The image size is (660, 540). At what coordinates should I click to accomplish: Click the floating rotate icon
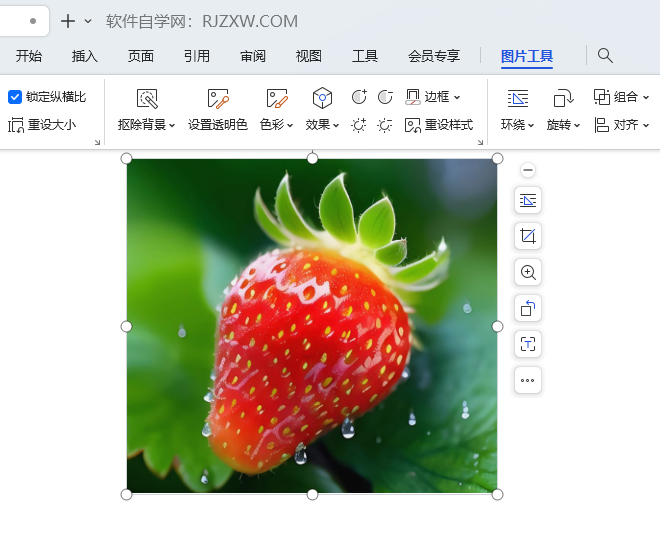pyautogui.click(x=528, y=308)
